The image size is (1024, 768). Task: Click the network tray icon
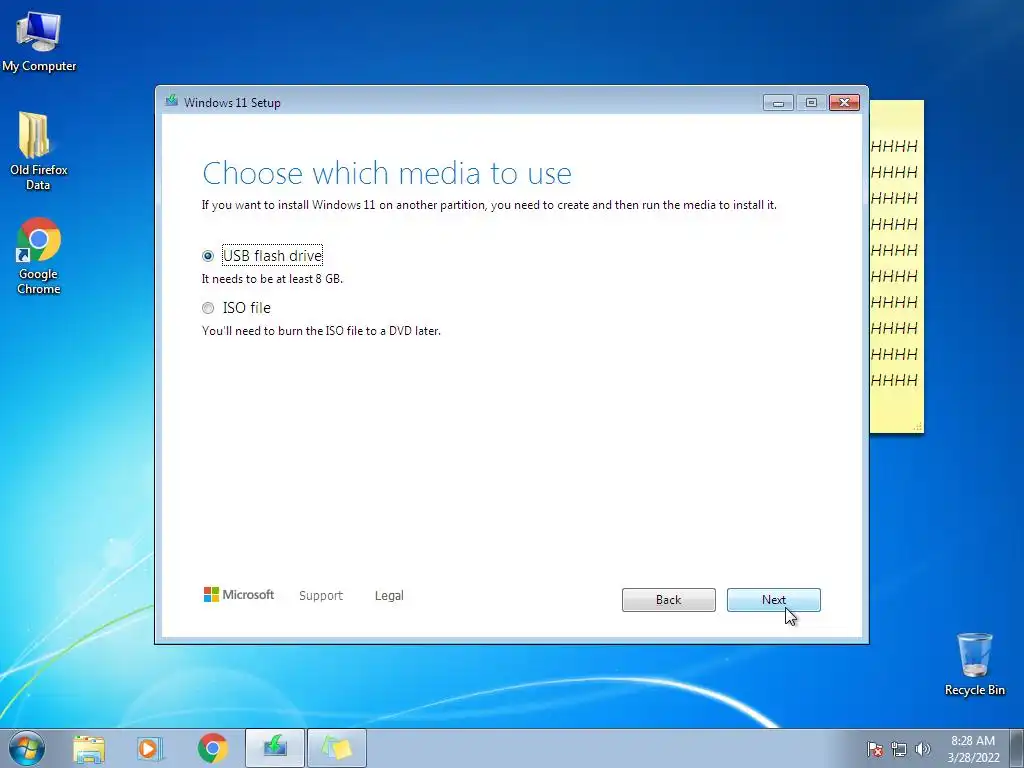click(899, 749)
